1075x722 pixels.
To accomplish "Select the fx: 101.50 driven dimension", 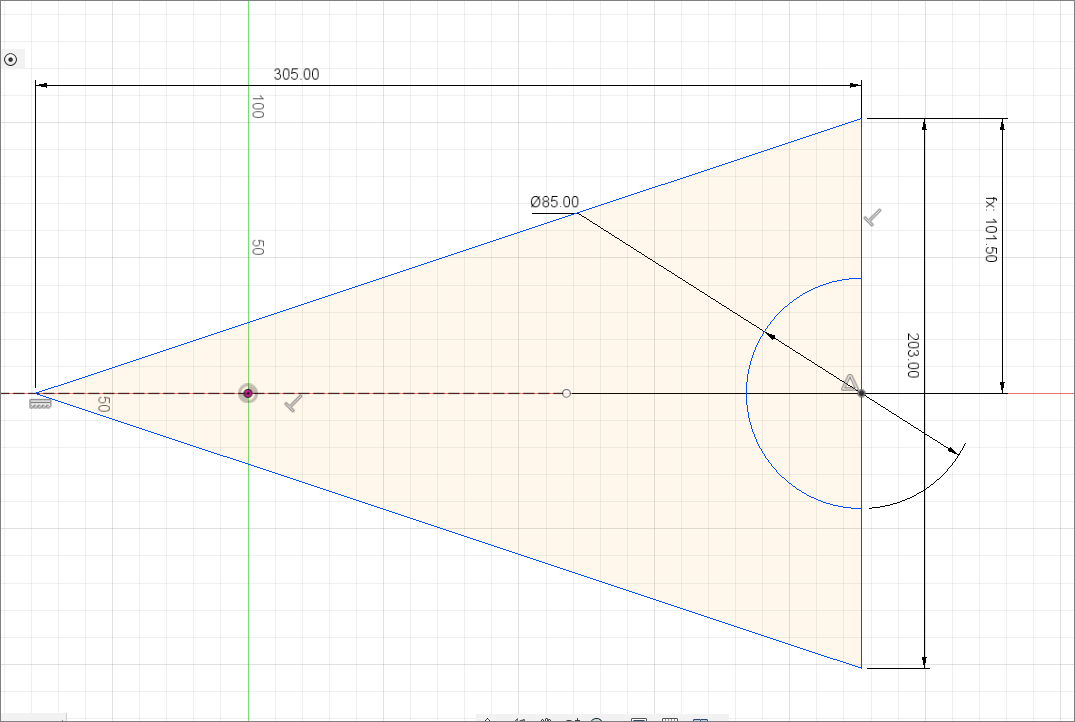I will pyautogui.click(x=991, y=229).
